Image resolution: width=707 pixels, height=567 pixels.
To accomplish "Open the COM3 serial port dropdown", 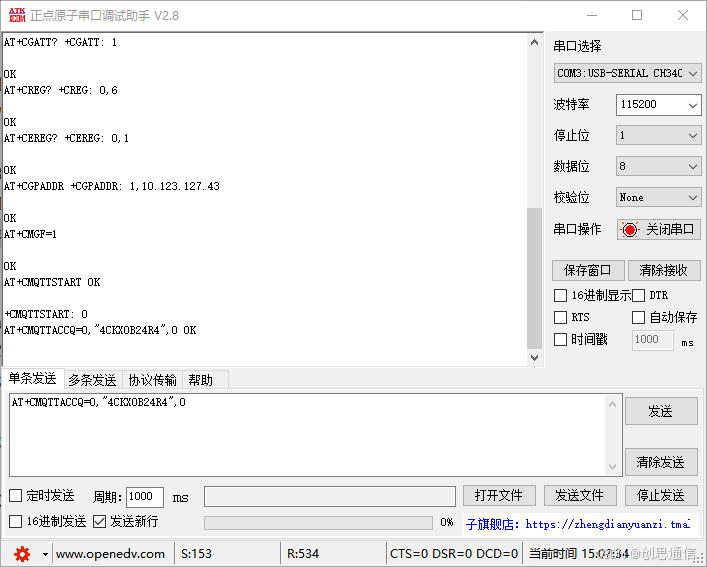I will pos(627,73).
